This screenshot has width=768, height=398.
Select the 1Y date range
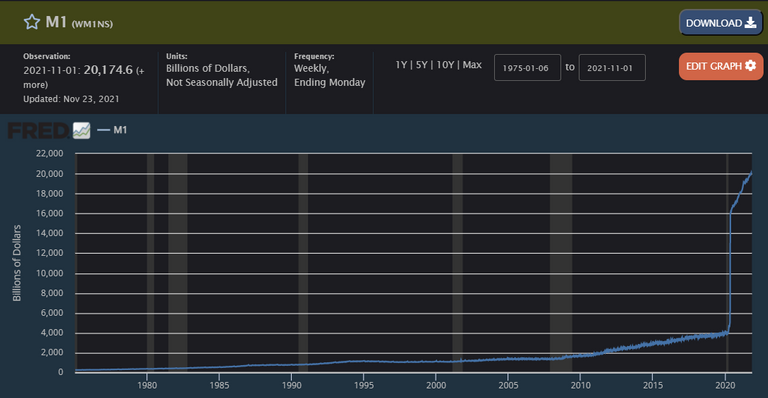(x=401, y=65)
